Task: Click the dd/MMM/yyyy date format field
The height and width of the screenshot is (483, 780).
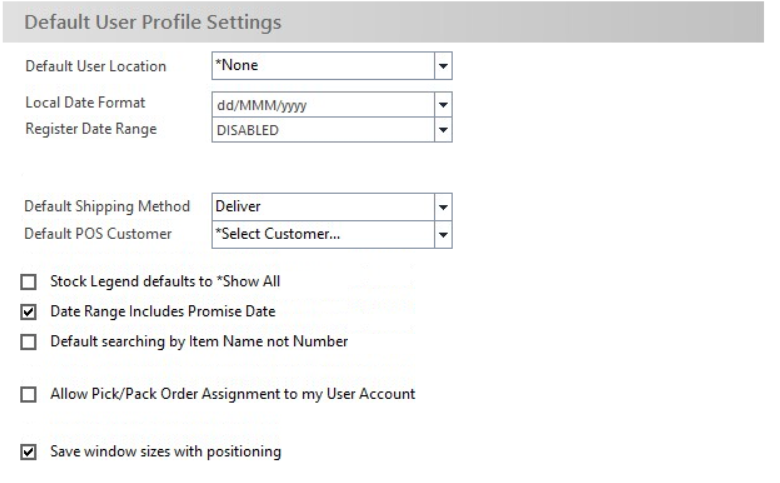Action: point(323,105)
